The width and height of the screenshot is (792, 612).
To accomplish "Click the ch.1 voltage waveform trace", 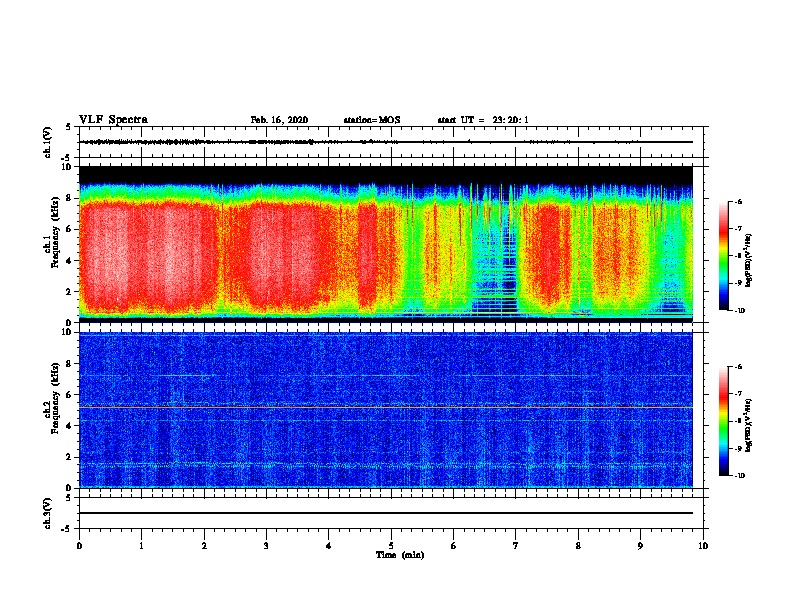I will [x=386, y=142].
